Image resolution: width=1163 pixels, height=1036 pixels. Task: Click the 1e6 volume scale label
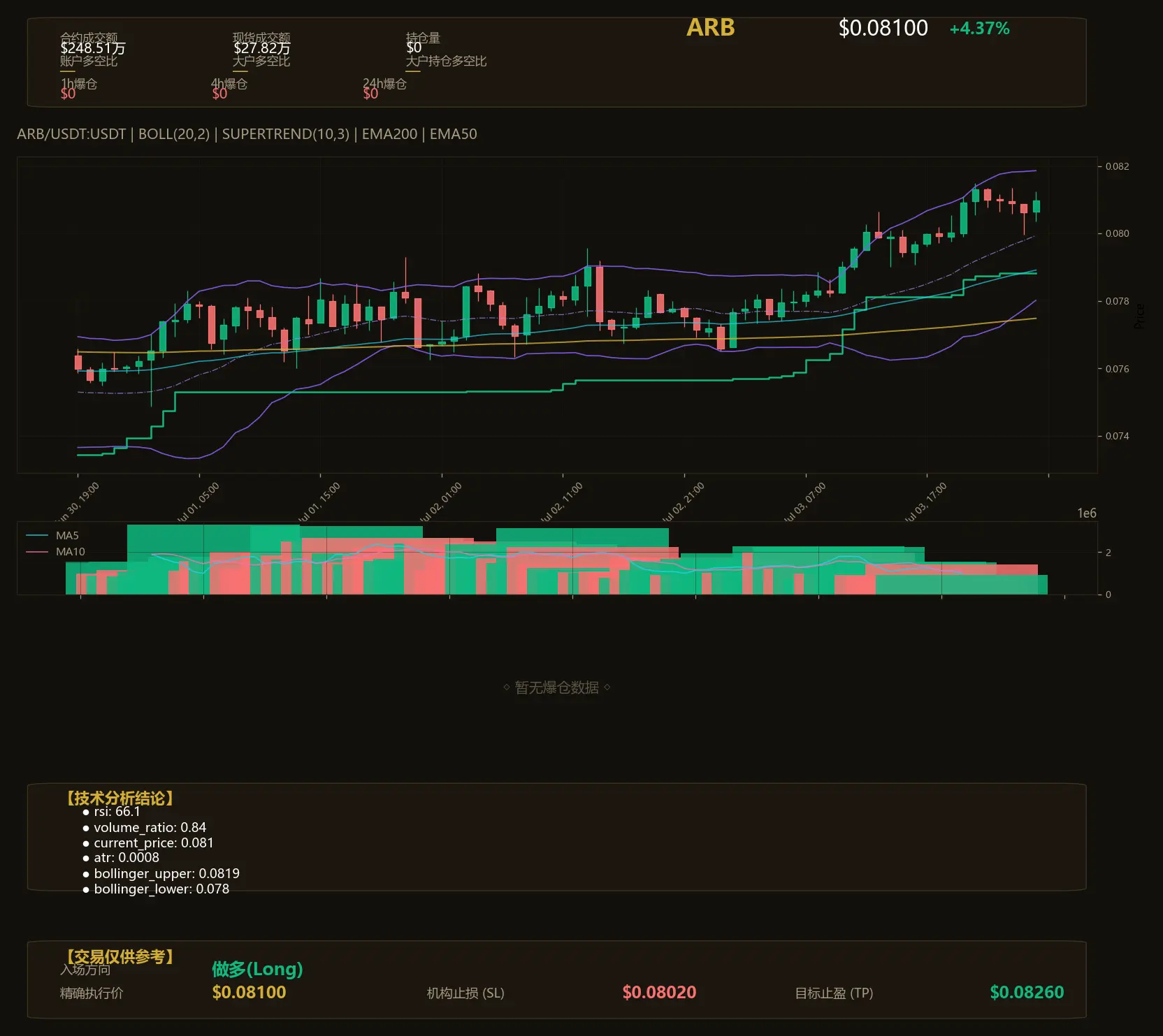point(1086,513)
